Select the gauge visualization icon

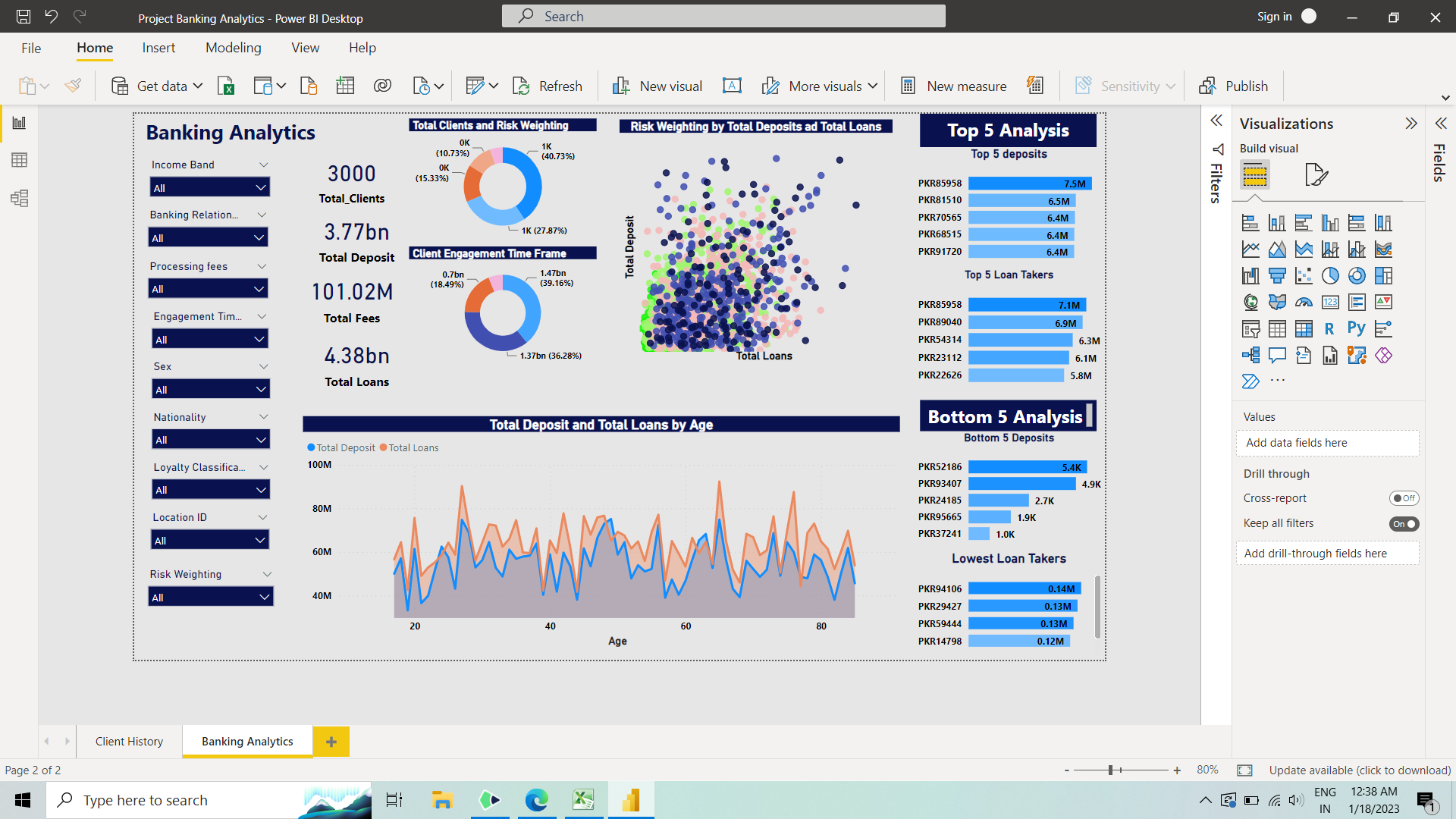click(x=1304, y=302)
